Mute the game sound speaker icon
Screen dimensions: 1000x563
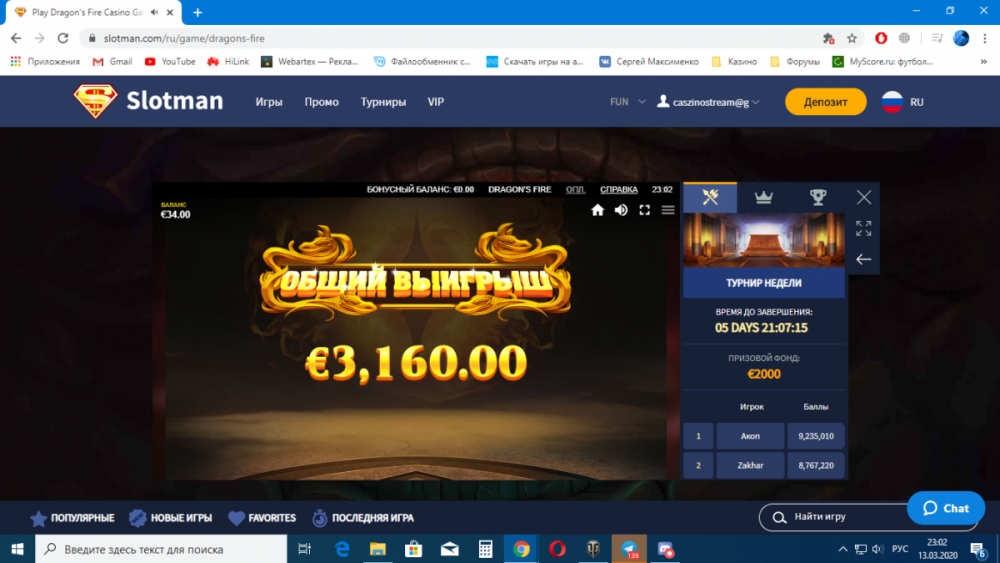point(621,210)
